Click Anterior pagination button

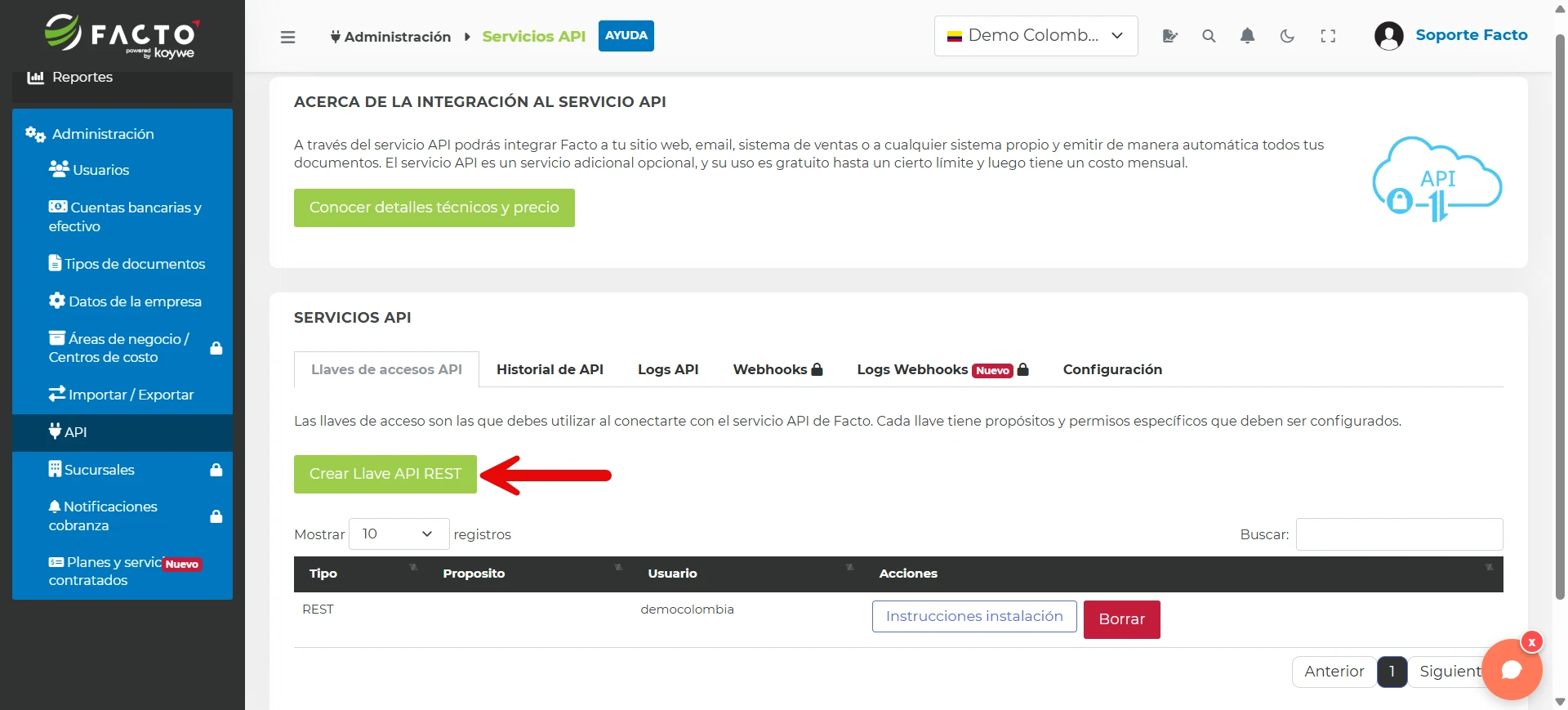pos(1334,672)
